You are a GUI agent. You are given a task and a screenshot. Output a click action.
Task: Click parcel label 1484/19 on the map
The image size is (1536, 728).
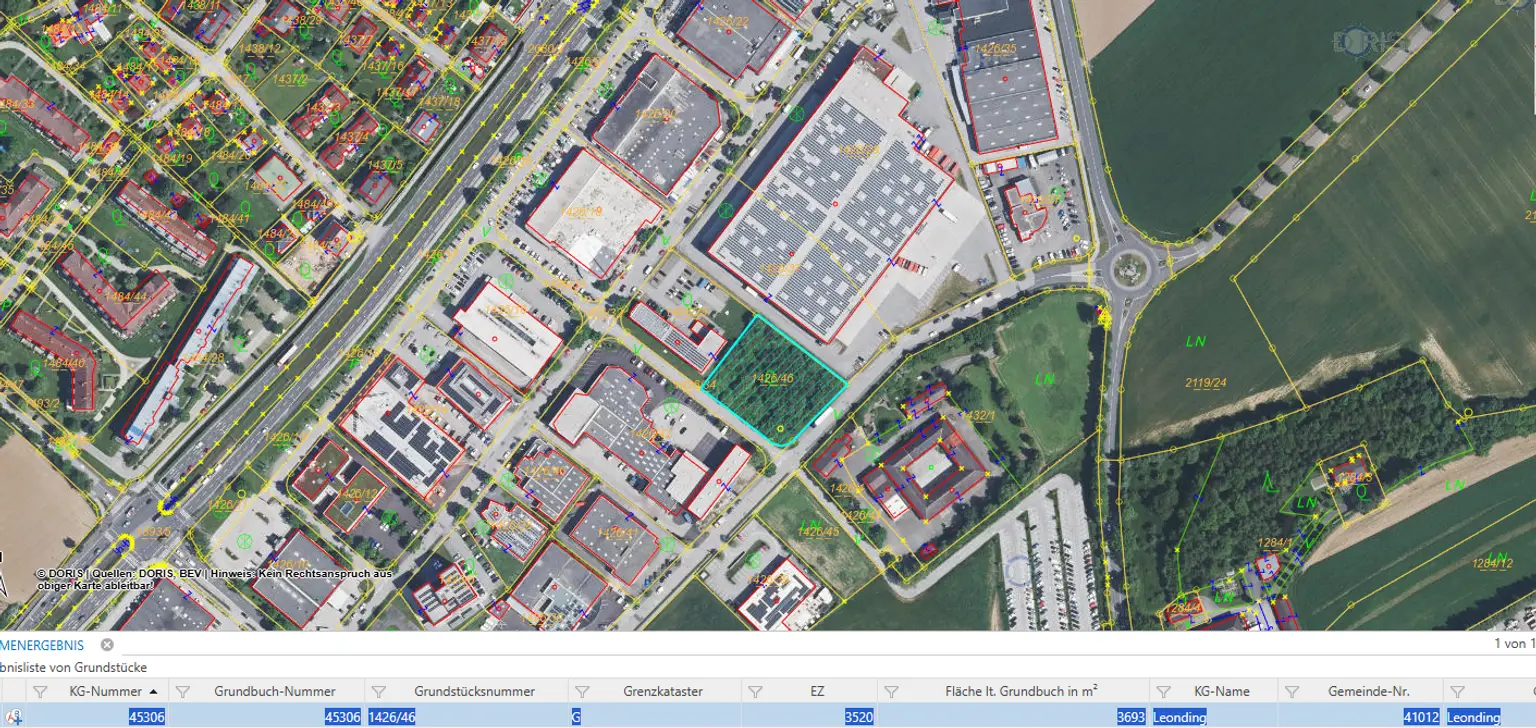[172, 158]
